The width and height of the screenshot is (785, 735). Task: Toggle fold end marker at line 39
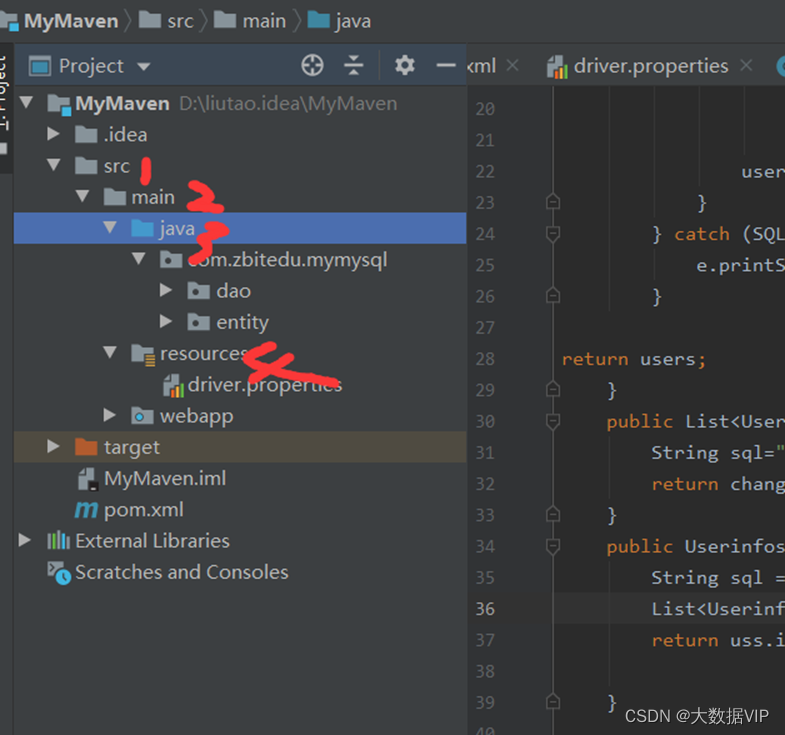point(553,701)
